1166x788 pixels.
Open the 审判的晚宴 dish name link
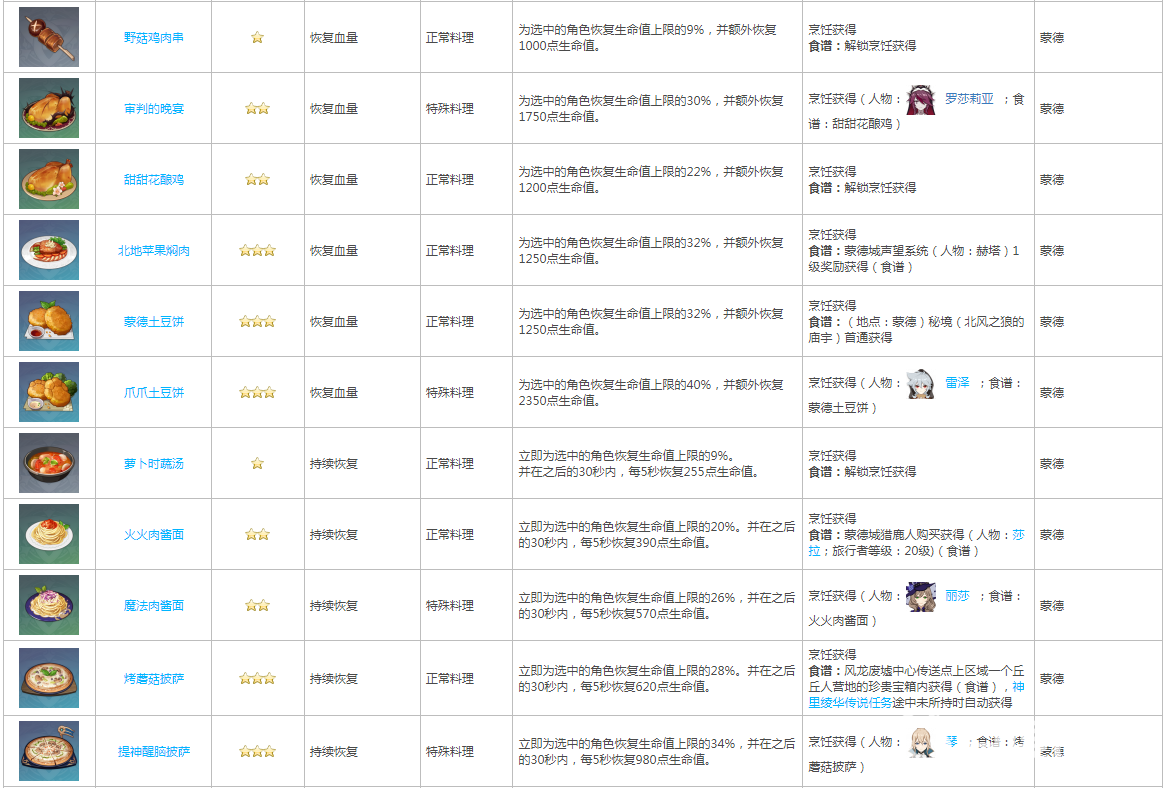(x=153, y=109)
